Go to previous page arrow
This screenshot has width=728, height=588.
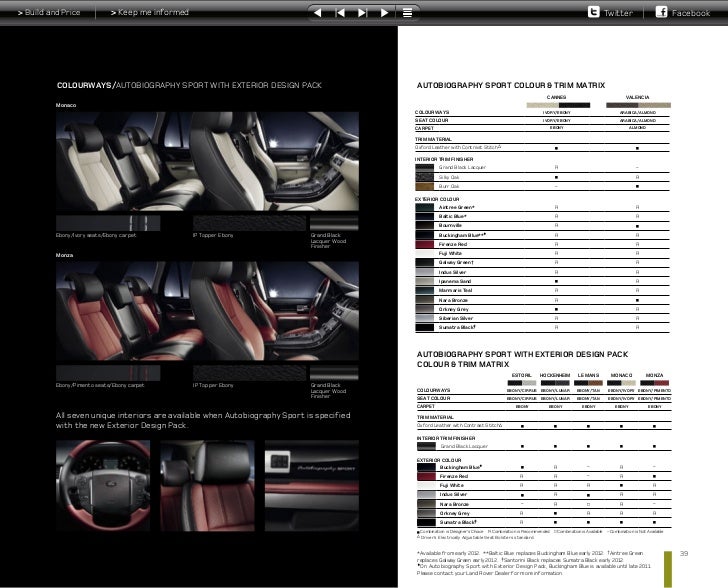318,13
